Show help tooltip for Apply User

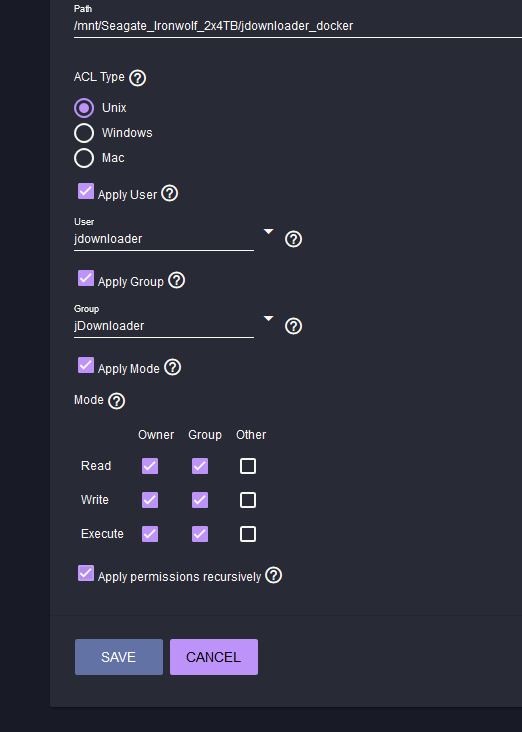coord(169,193)
